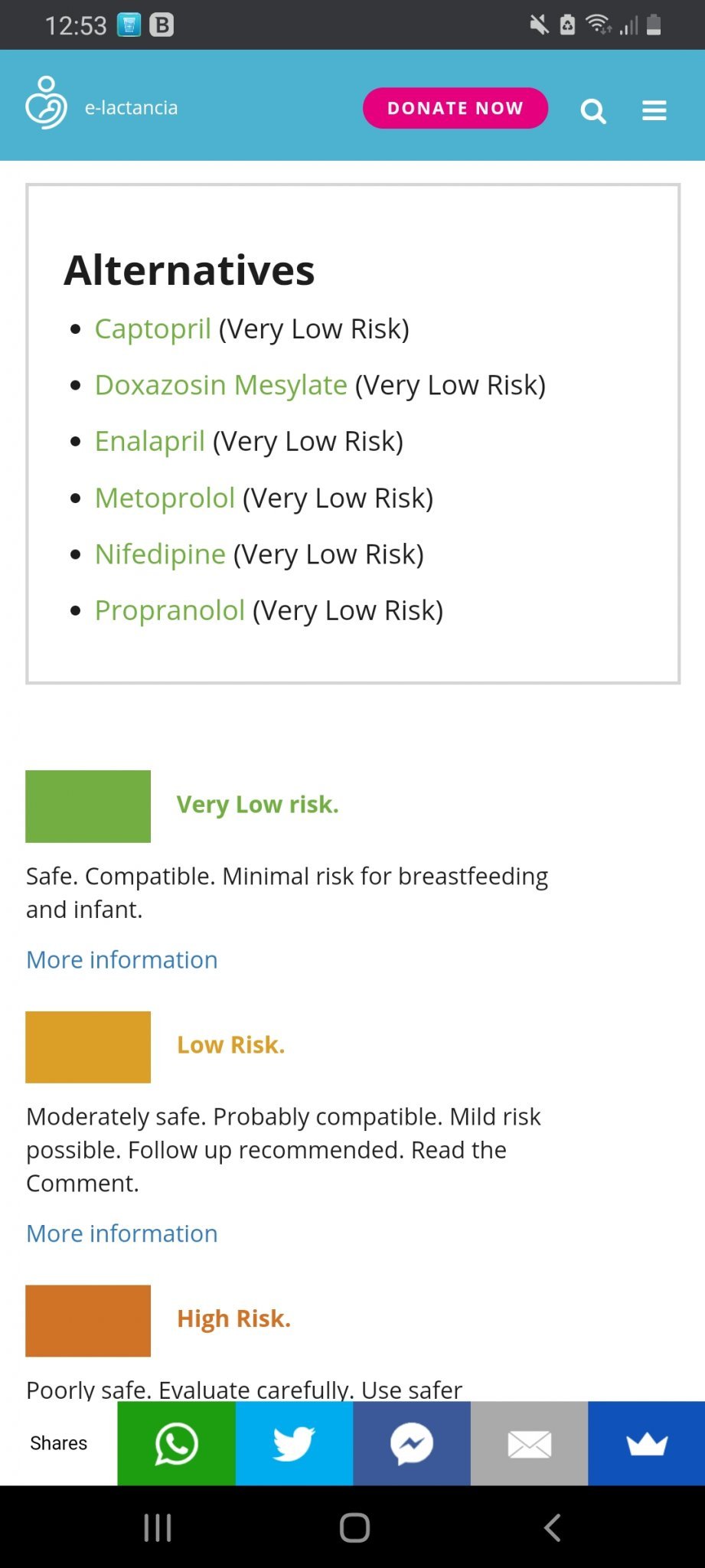Share via Facebook Messenger icon
The width and height of the screenshot is (705, 1568).
[x=412, y=1443]
